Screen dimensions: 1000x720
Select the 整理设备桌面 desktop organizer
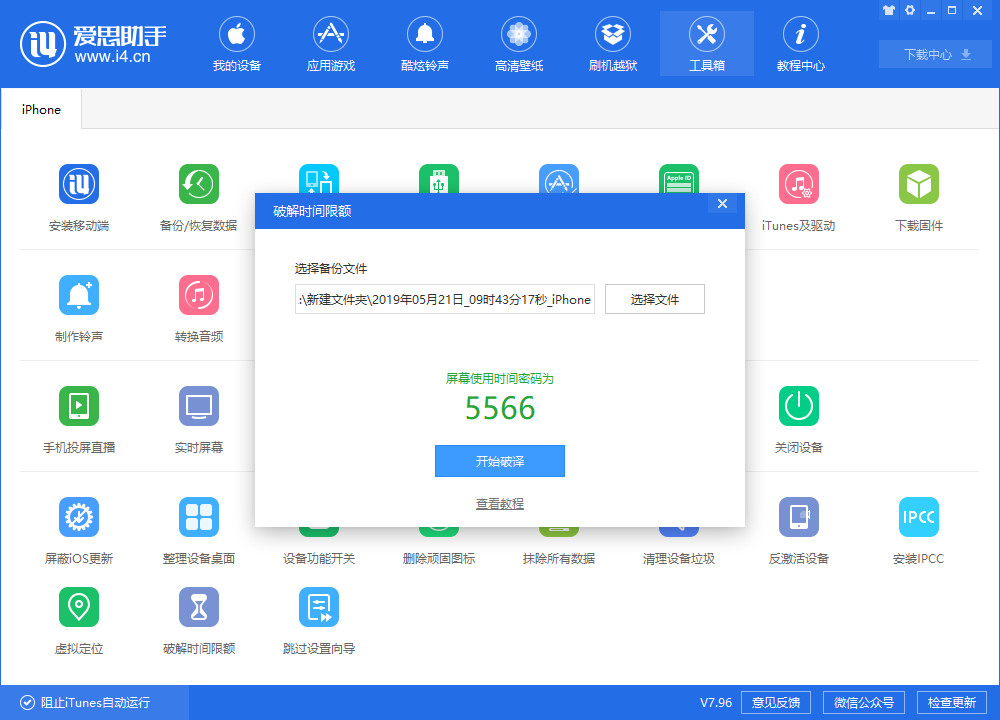198,517
